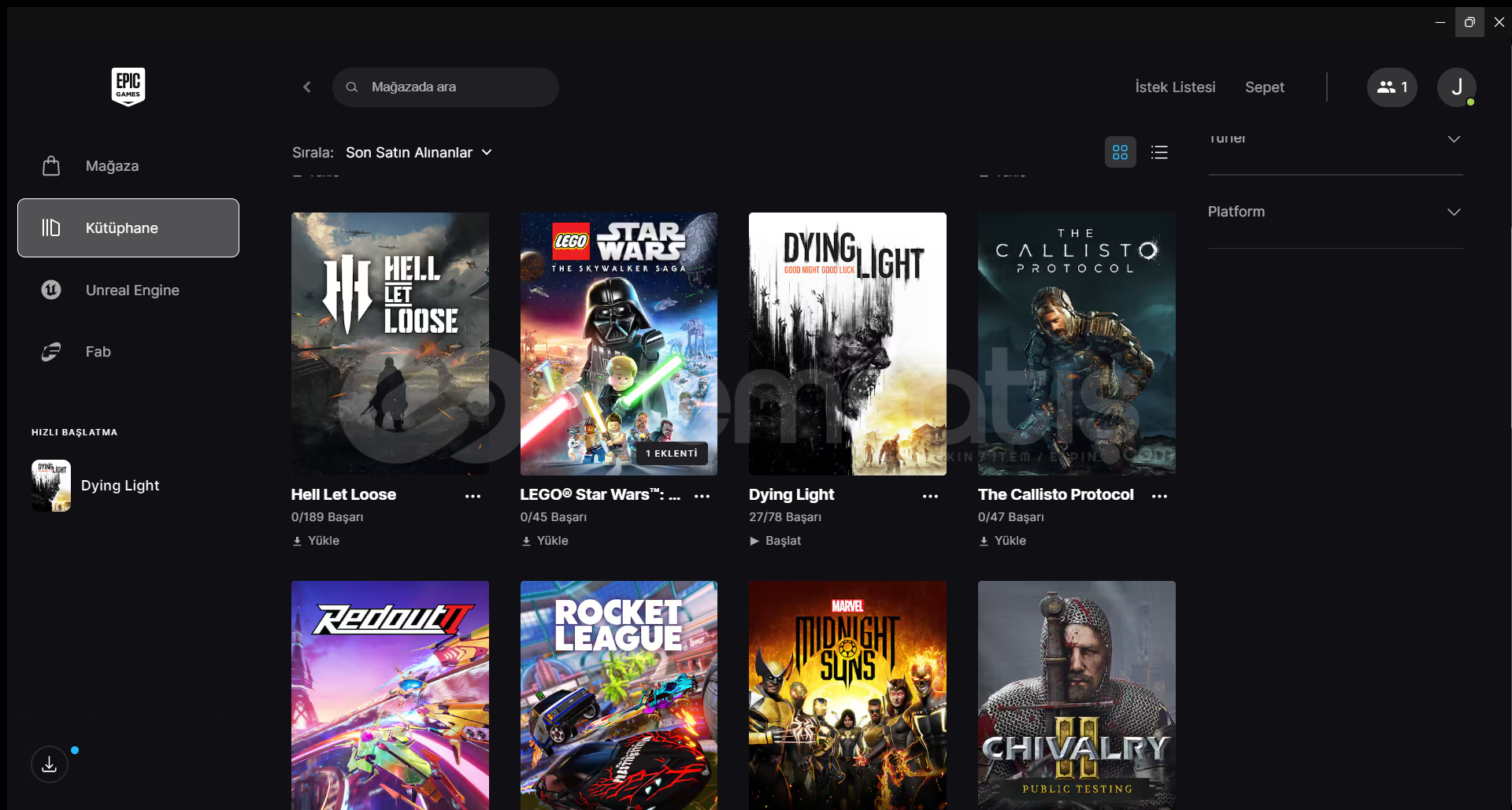1512x810 pixels.
Task: Click the back navigation arrow
Action: tap(307, 87)
